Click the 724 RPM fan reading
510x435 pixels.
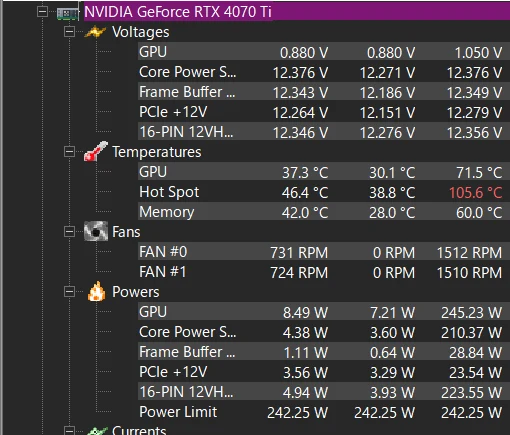[299, 273]
